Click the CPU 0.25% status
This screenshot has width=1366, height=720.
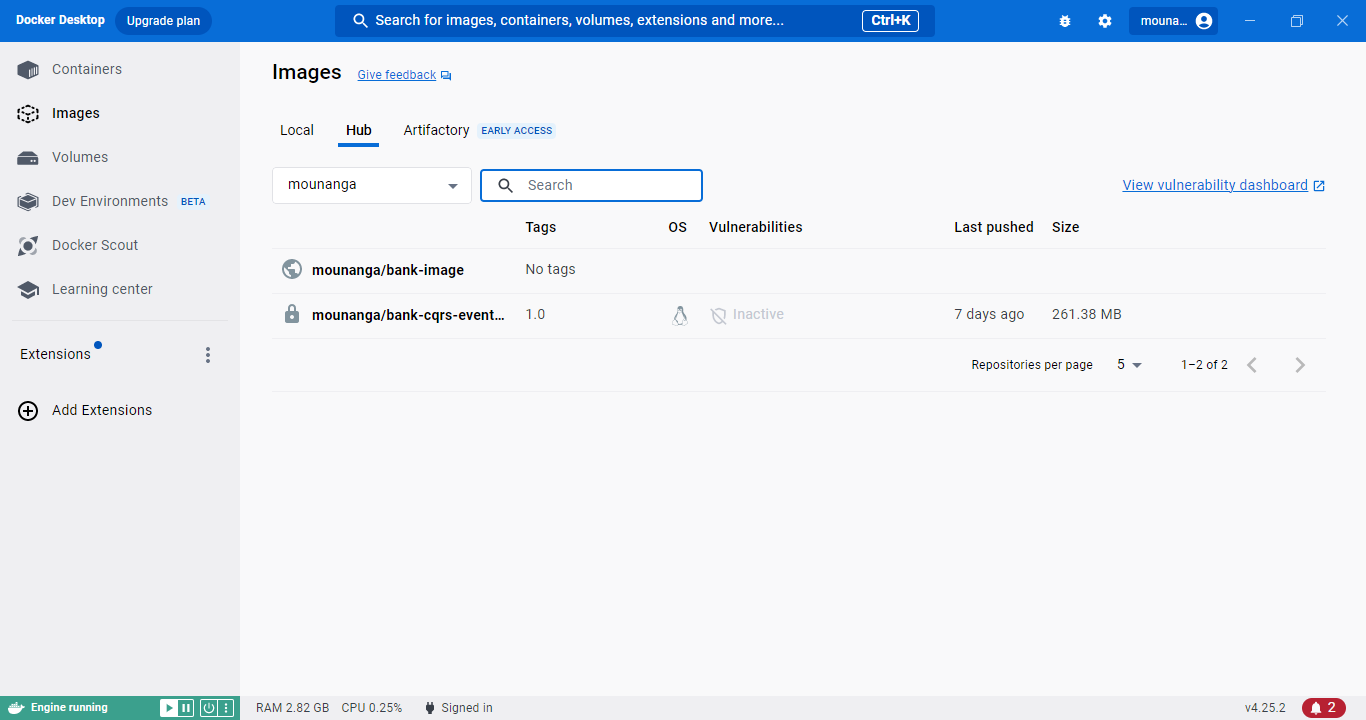click(x=372, y=708)
